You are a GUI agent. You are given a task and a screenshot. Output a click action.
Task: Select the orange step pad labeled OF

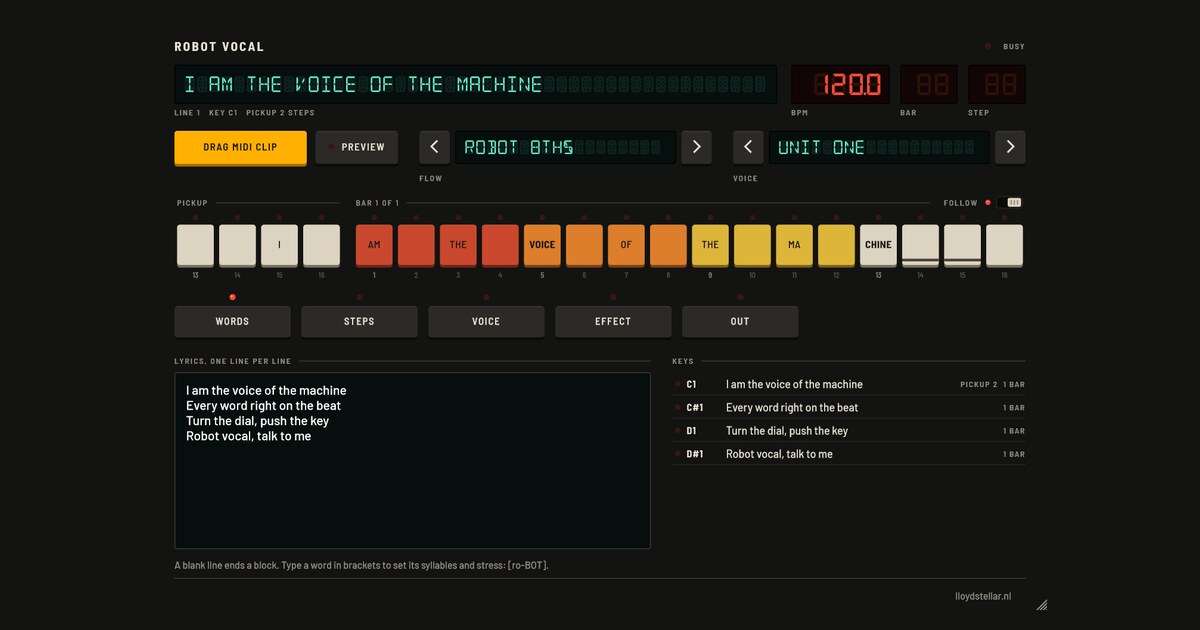pos(626,245)
